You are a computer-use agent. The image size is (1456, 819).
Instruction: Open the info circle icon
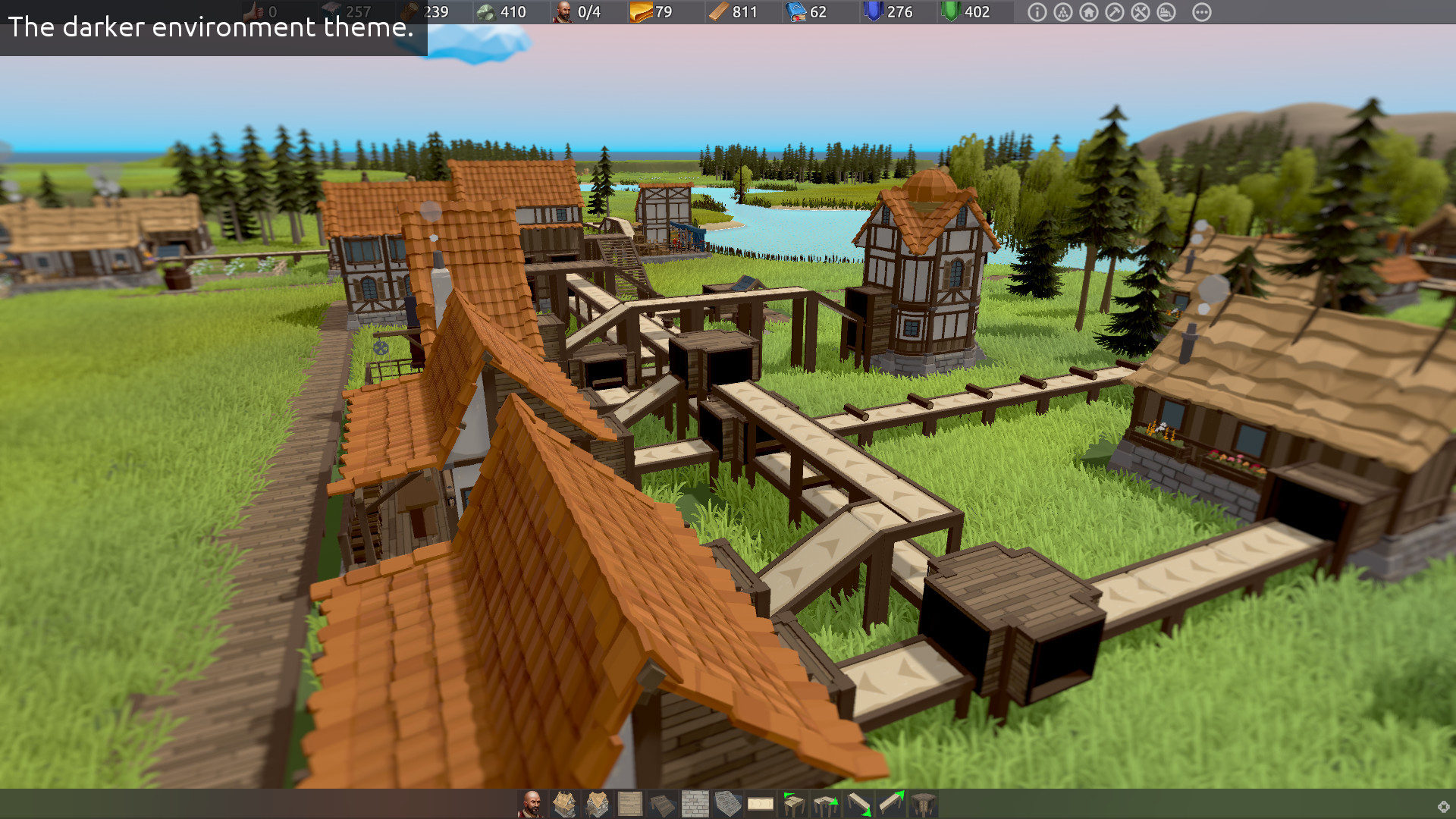point(1037,12)
